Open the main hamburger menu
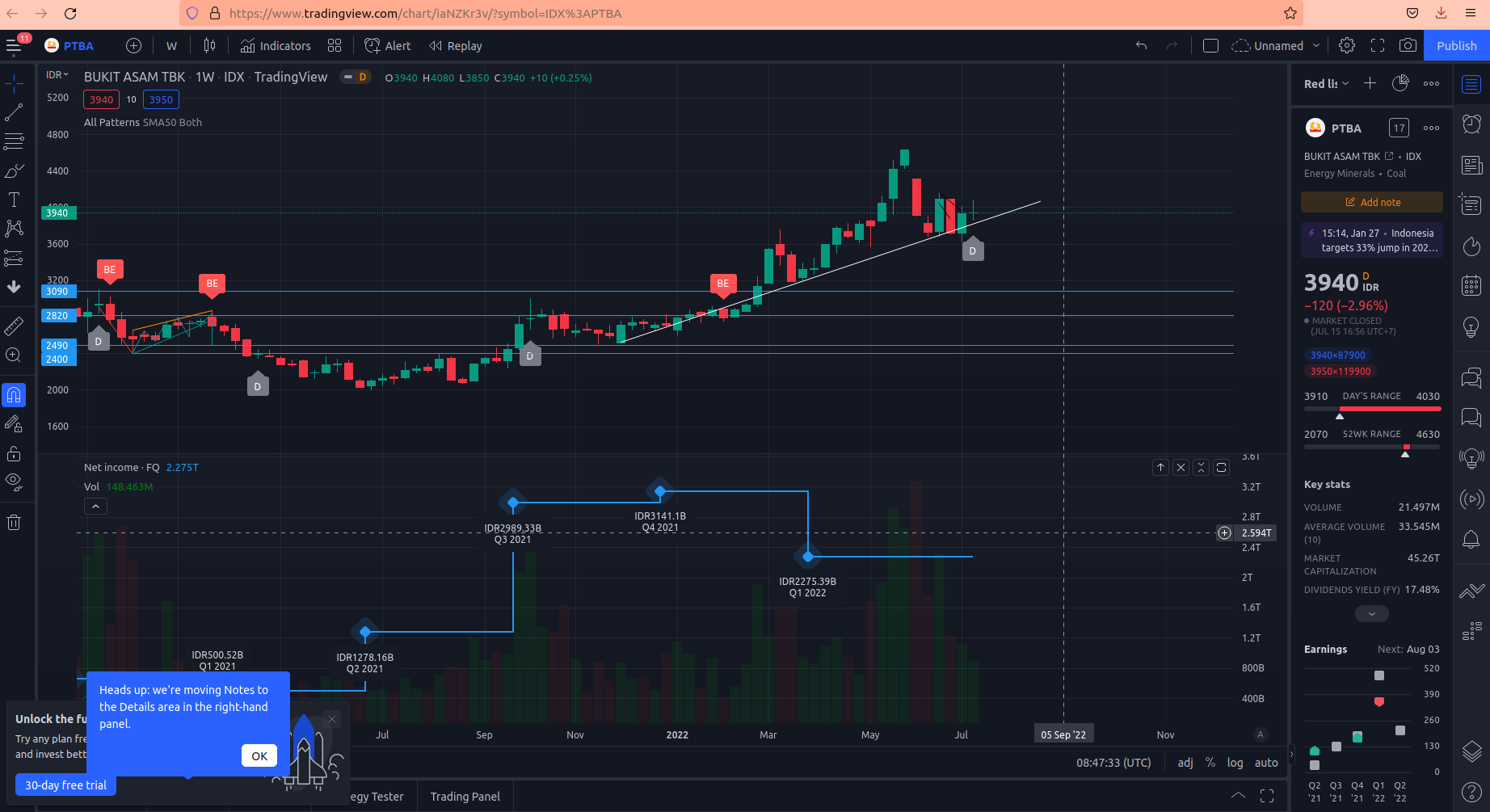The height and width of the screenshot is (812, 1490). click(14, 46)
